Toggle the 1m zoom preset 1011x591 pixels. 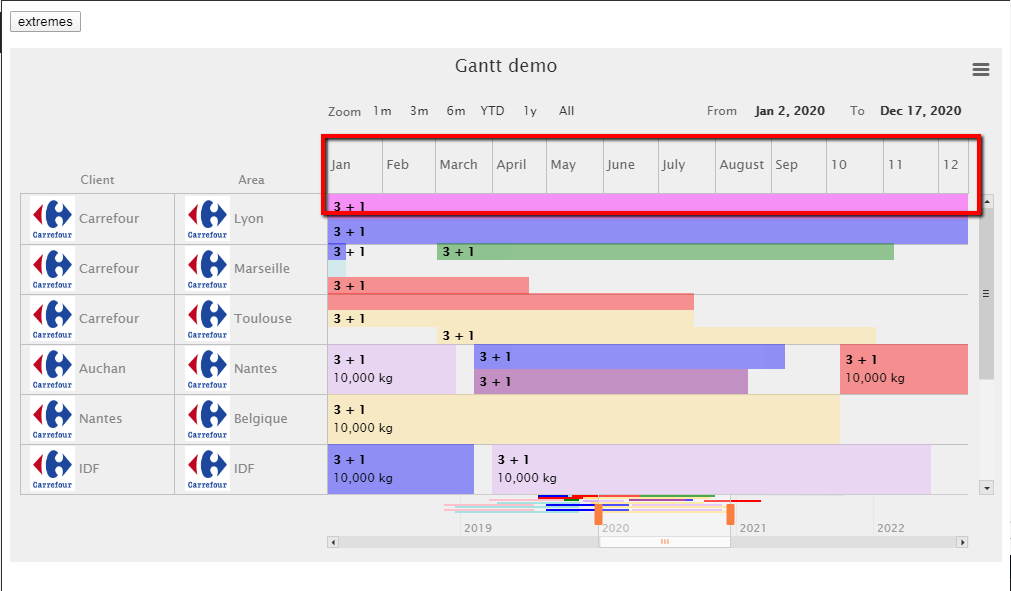(382, 111)
